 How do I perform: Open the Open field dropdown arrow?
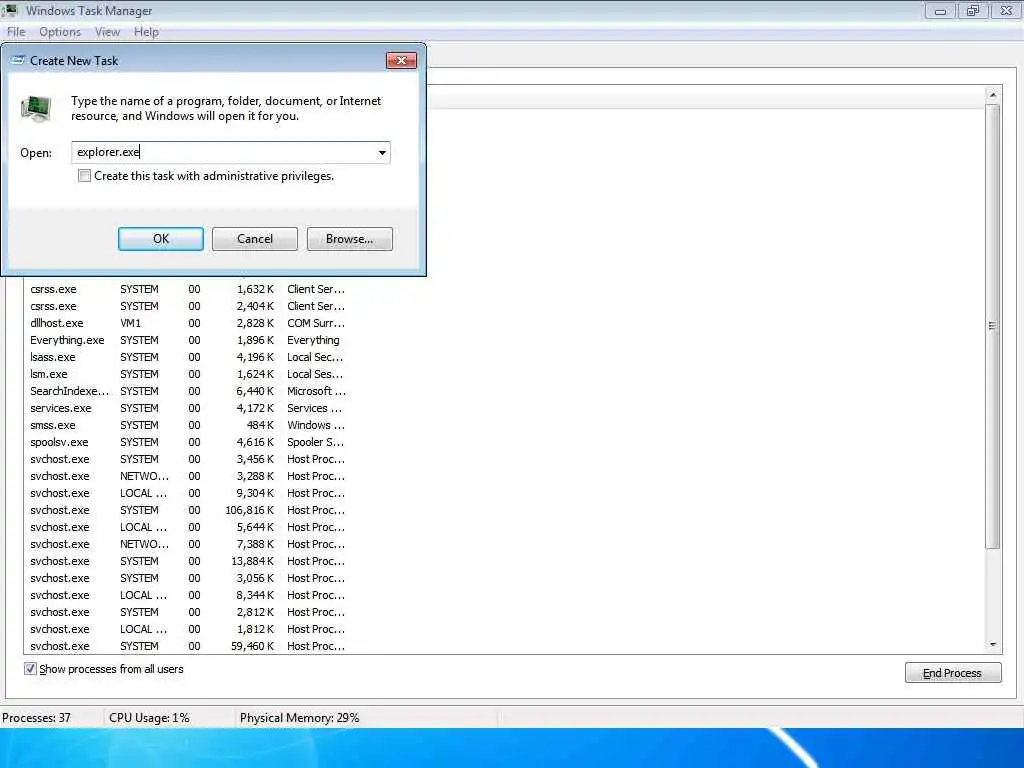382,153
